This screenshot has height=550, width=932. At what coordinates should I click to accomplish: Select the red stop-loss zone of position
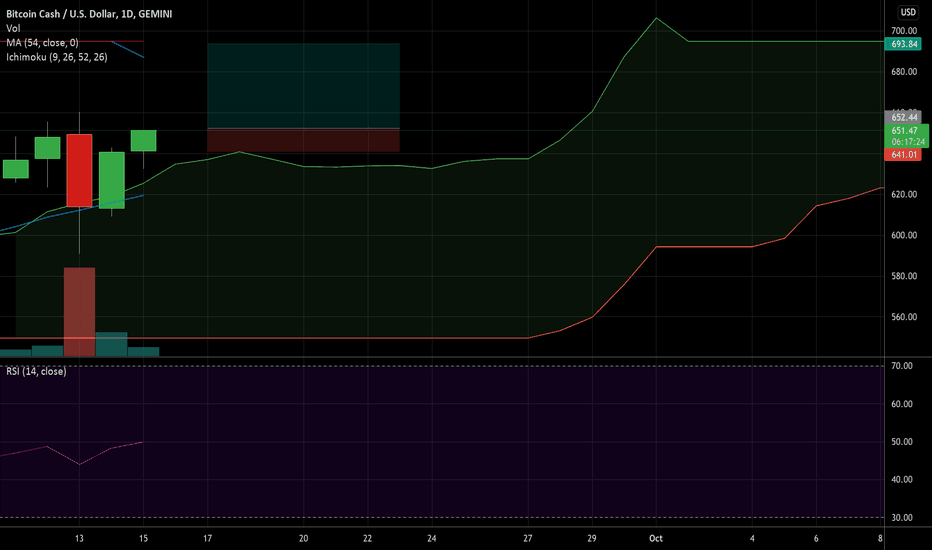coord(303,140)
